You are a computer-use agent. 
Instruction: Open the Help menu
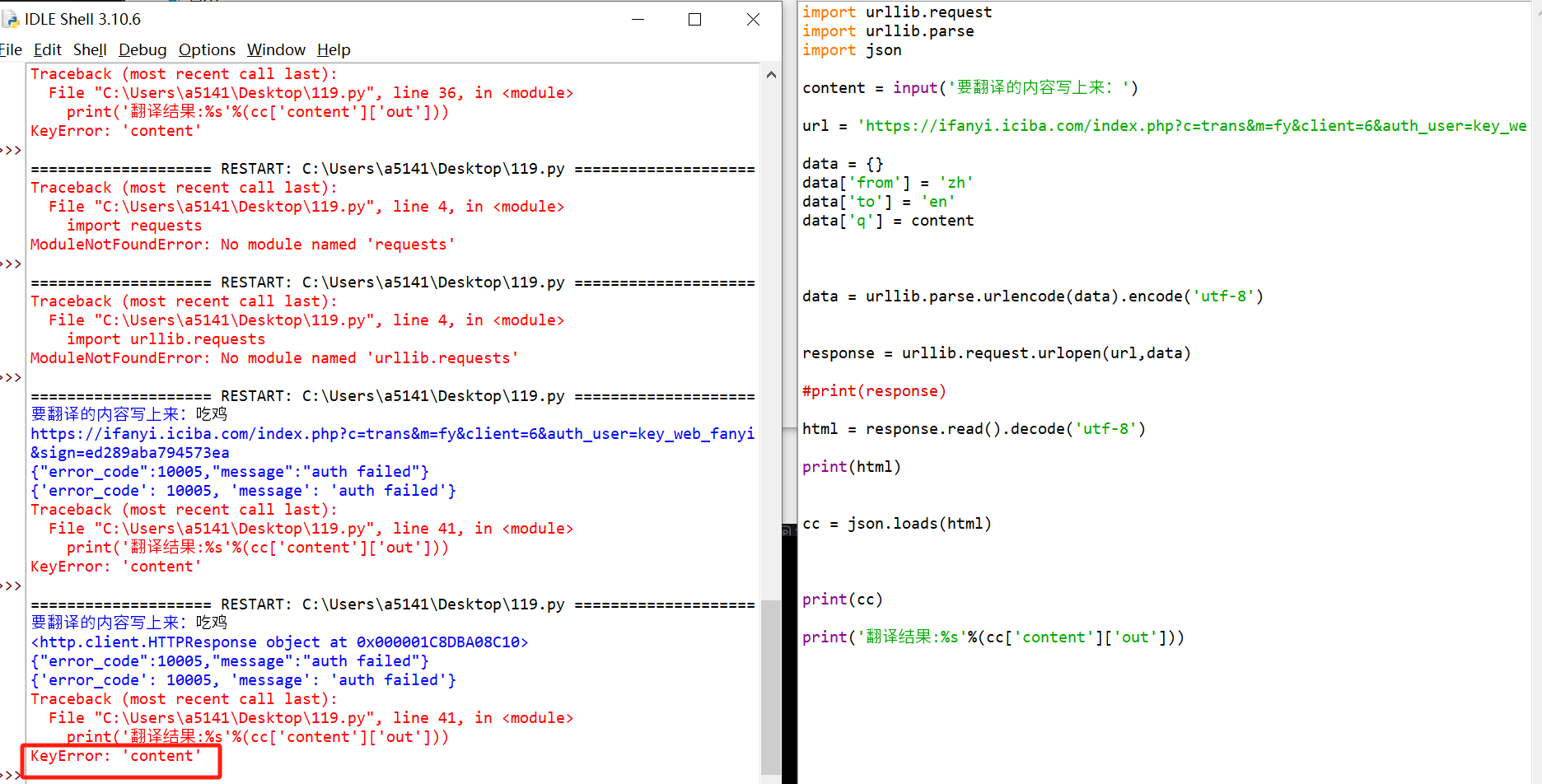334,50
